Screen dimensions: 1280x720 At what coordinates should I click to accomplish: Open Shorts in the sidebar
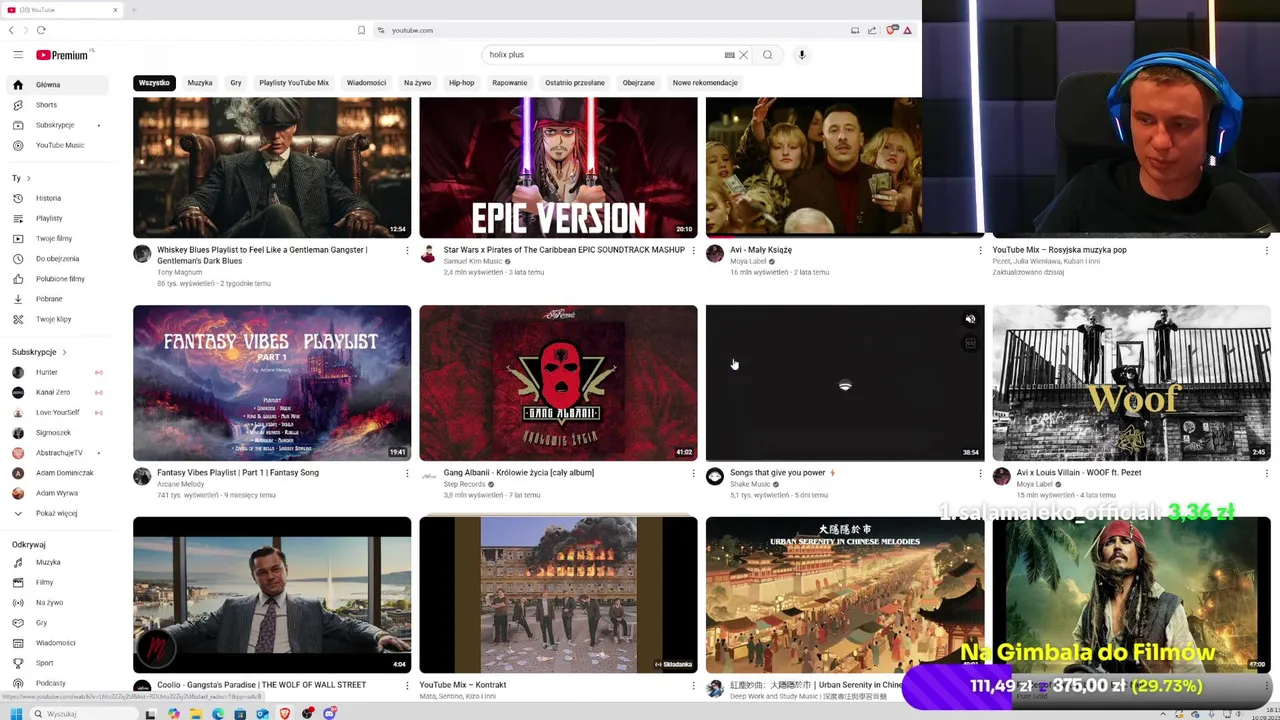coord(56,105)
